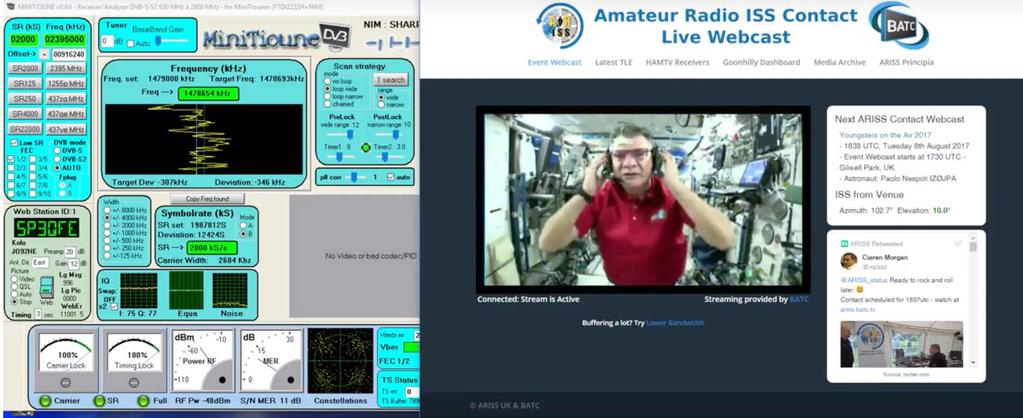The width and height of the screenshot is (1023, 418).
Task: Click the Web computer icon in Web Station panel
Action: (47, 288)
